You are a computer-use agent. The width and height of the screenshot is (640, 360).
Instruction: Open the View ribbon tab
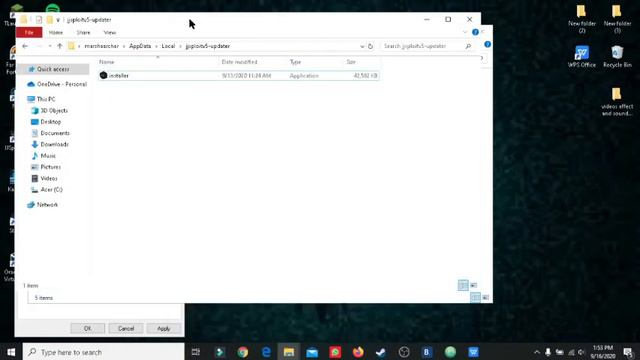[110, 32]
